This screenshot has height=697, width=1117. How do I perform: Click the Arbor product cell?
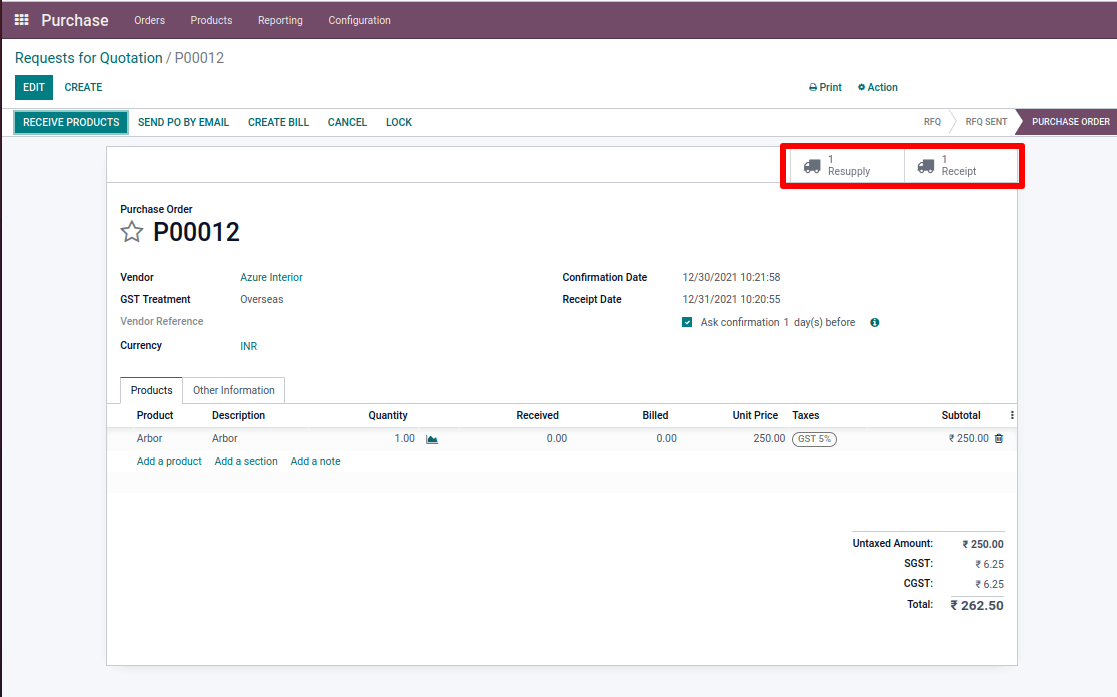coord(150,438)
